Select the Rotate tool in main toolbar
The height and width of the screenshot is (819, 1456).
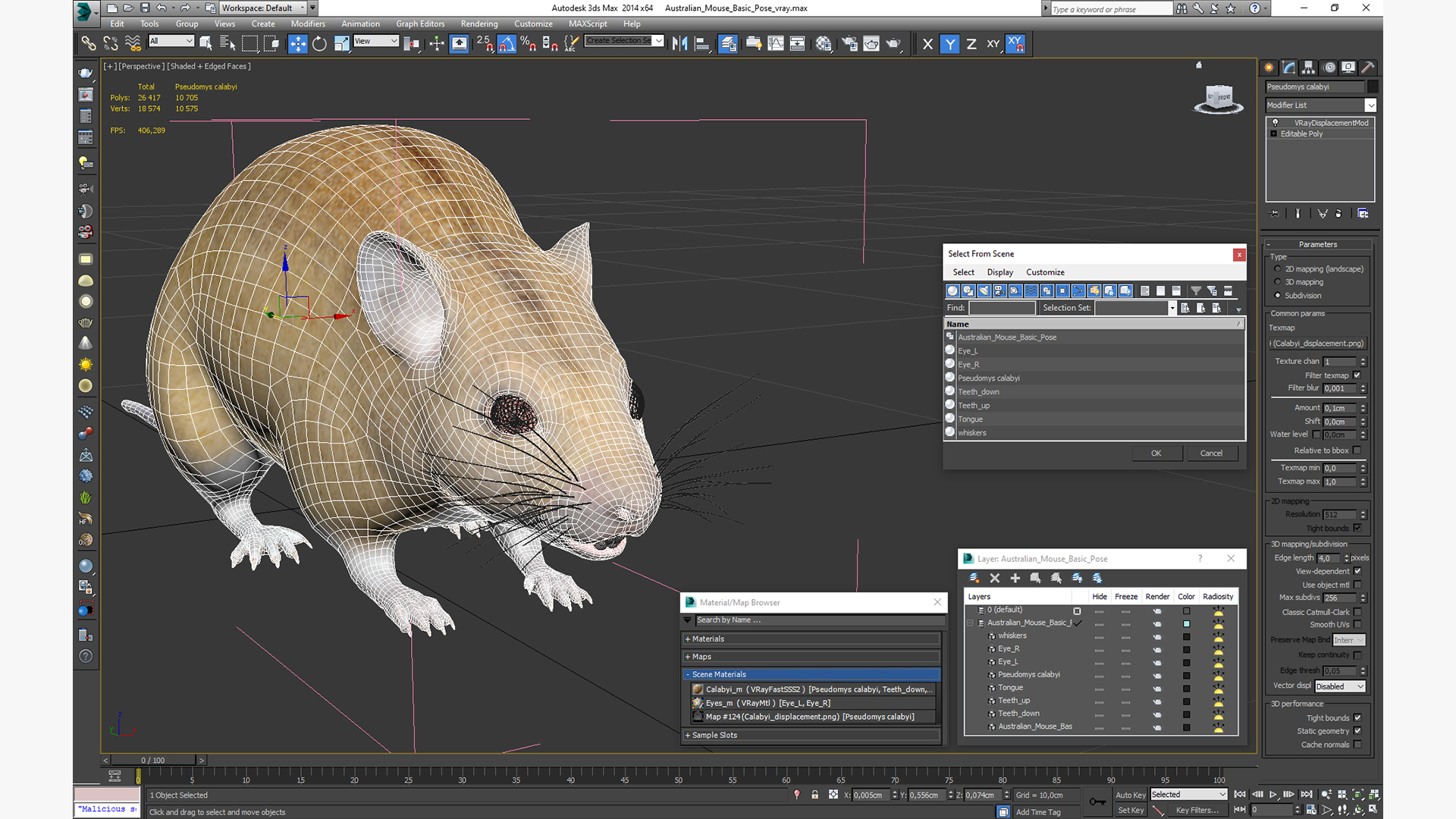pyautogui.click(x=319, y=44)
